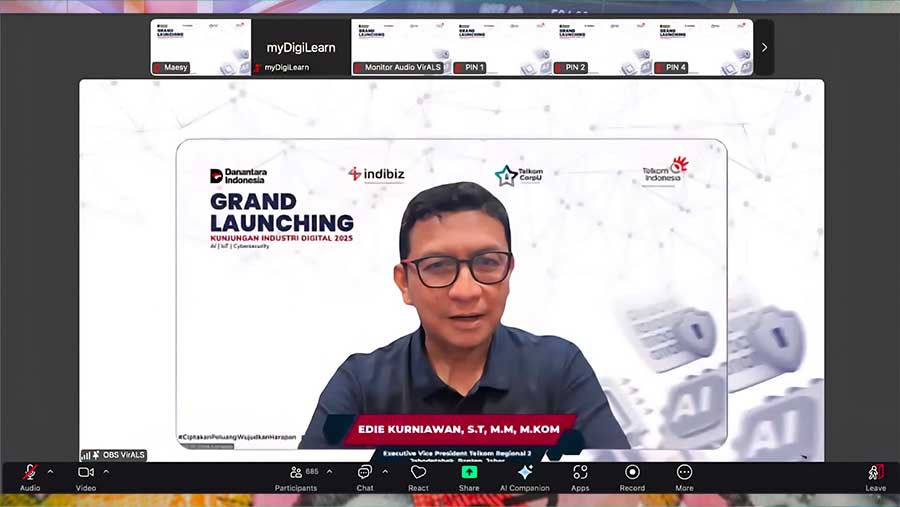Select Maesy participant thumbnail
Screen dimensions: 900x507
(x=201, y=48)
